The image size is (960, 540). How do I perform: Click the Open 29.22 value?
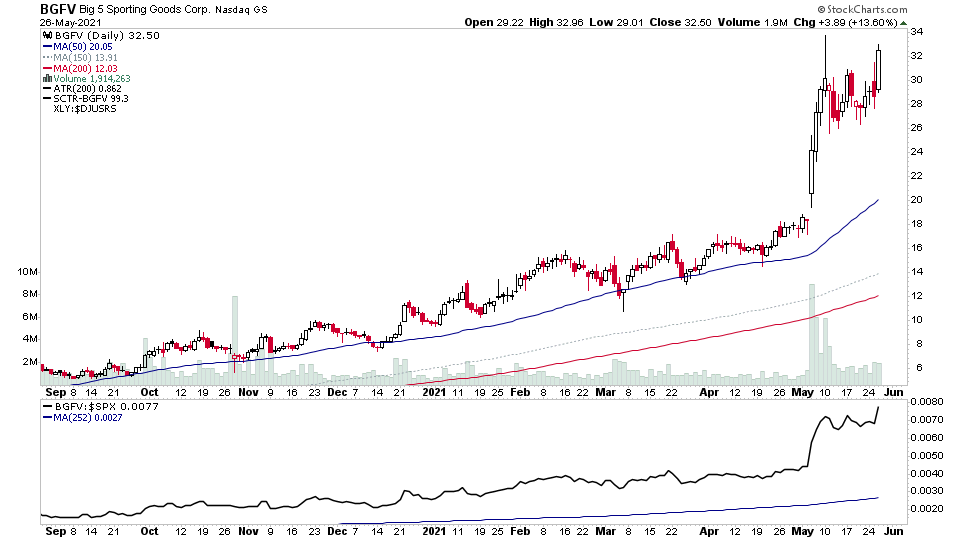pyautogui.click(x=494, y=23)
